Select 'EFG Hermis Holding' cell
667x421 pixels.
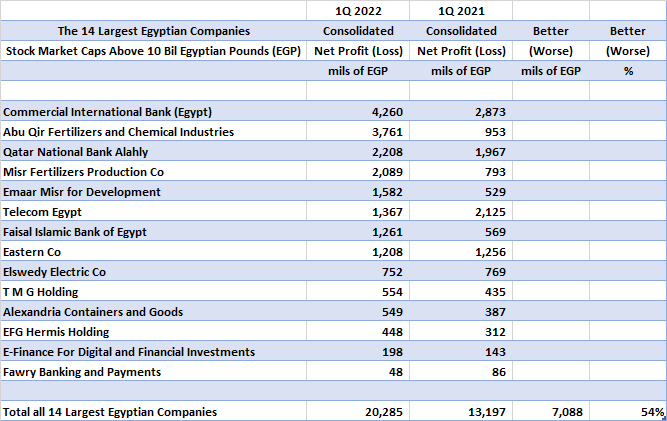pyautogui.click(x=154, y=331)
